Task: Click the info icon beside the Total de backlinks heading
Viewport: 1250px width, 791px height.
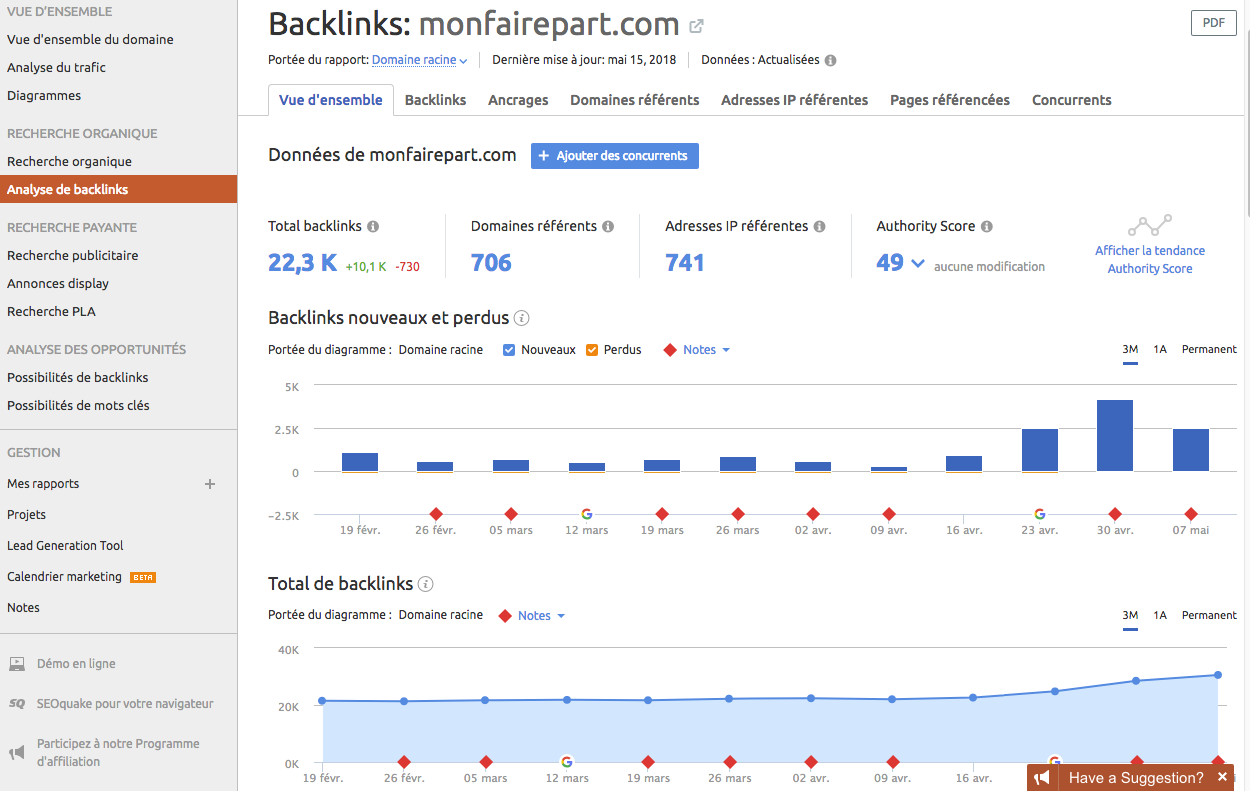Action: tap(426, 584)
